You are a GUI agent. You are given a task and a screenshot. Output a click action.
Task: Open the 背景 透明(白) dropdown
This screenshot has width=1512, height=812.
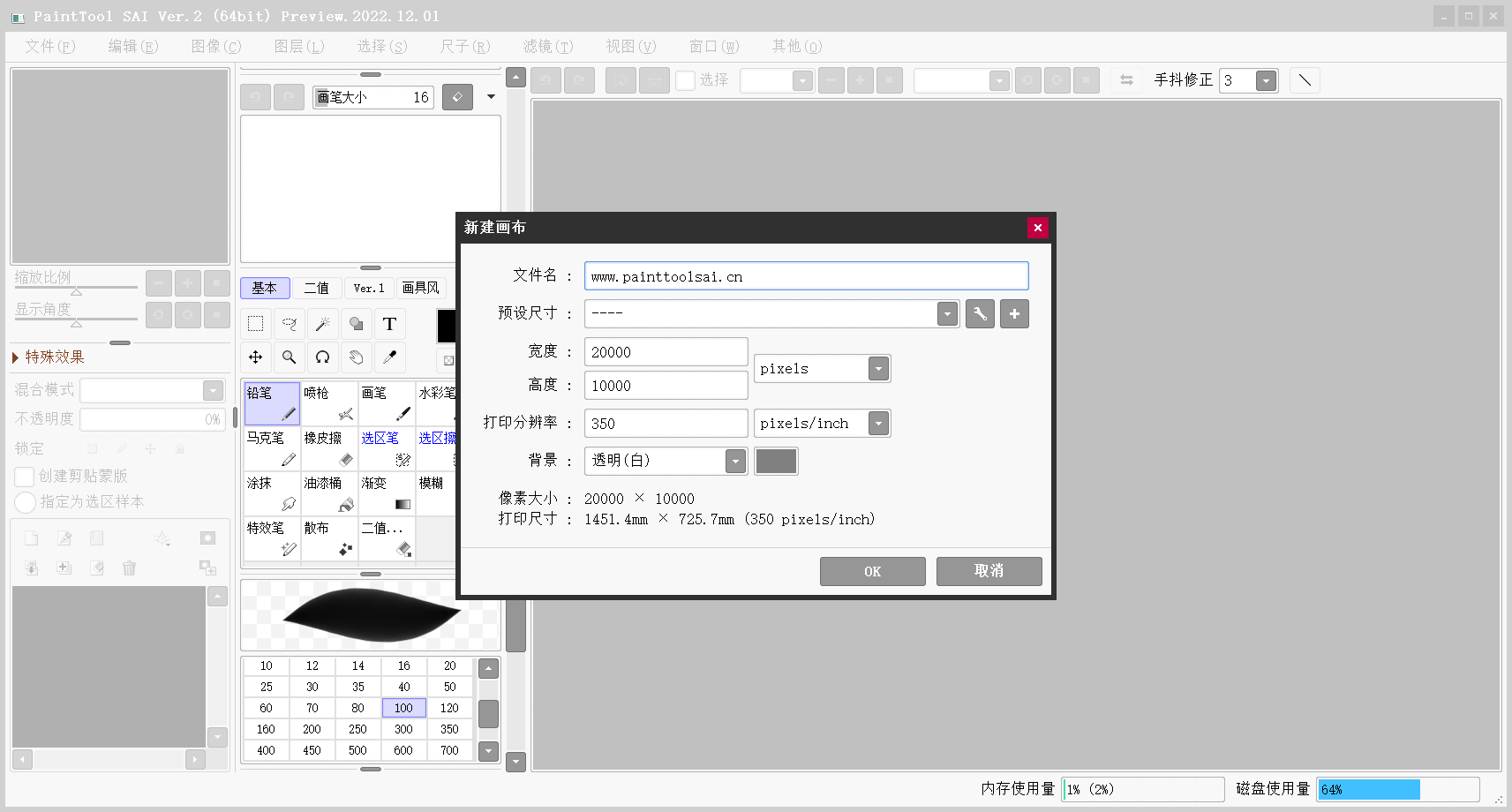(x=735, y=461)
